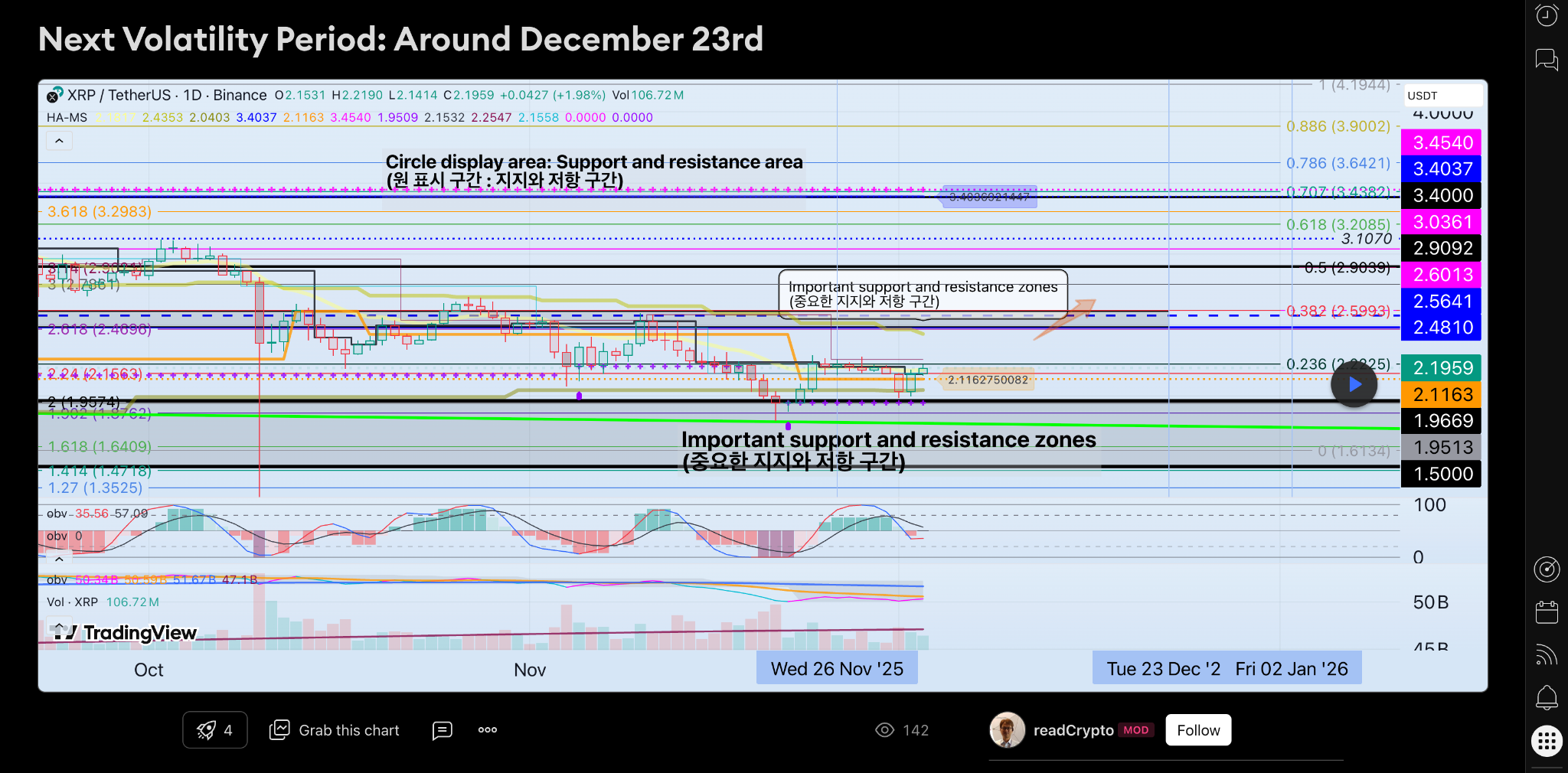Image resolution: width=1568 pixels, height=773 pixels.
Task: Open the readCrypto author profile name
Action: click(x=1073, y=730)
